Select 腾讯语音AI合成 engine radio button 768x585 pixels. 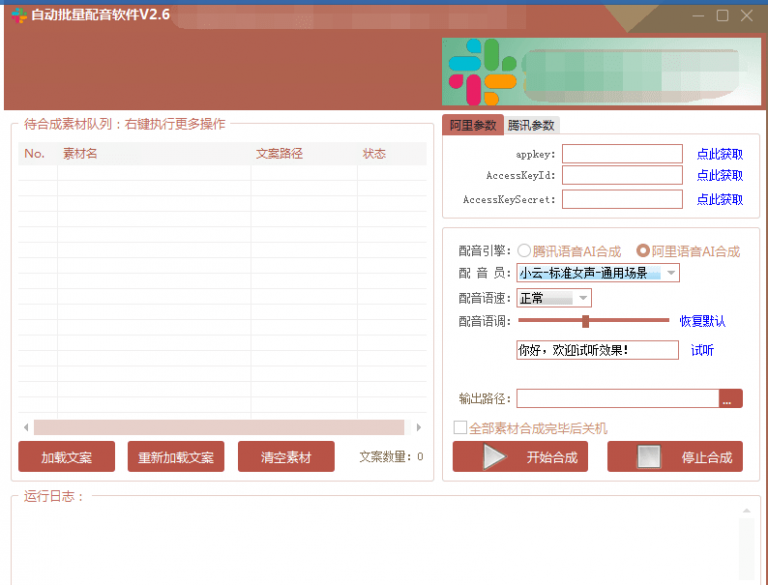coord(524,251)
